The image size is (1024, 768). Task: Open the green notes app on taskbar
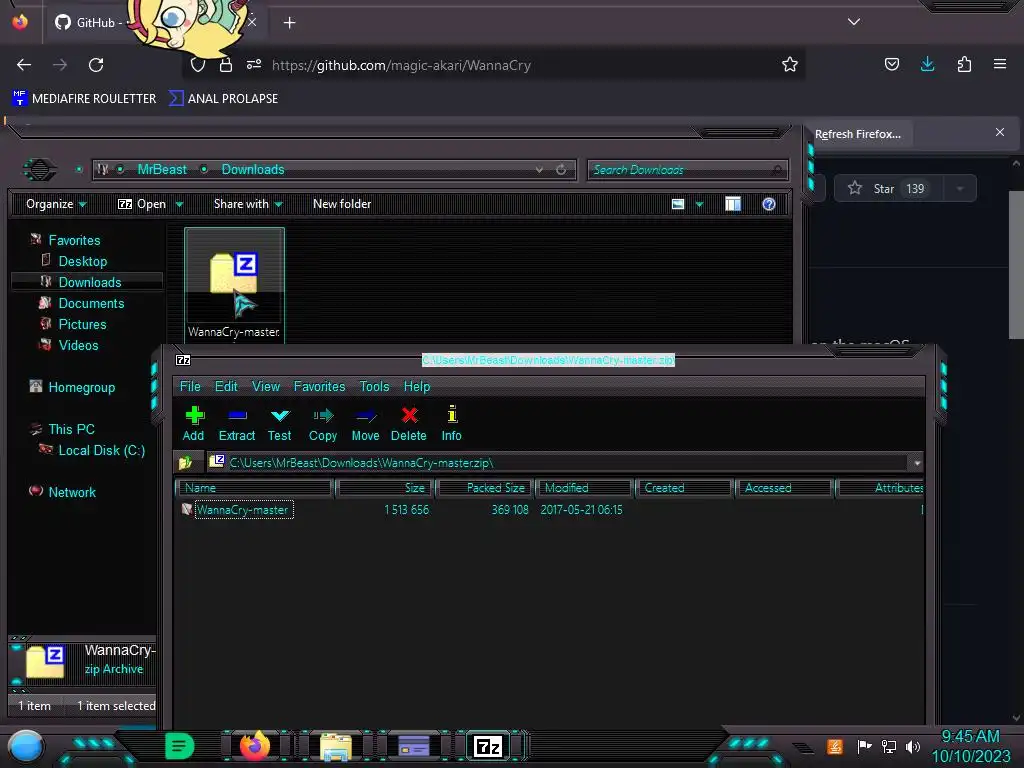click(180, 745)
